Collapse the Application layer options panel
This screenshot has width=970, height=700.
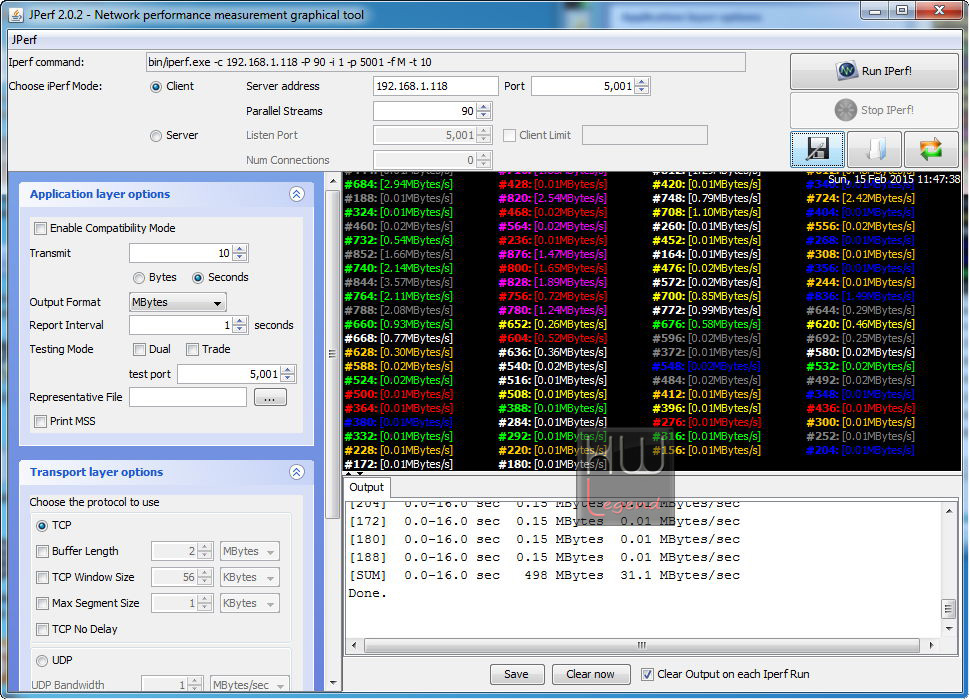297,194
